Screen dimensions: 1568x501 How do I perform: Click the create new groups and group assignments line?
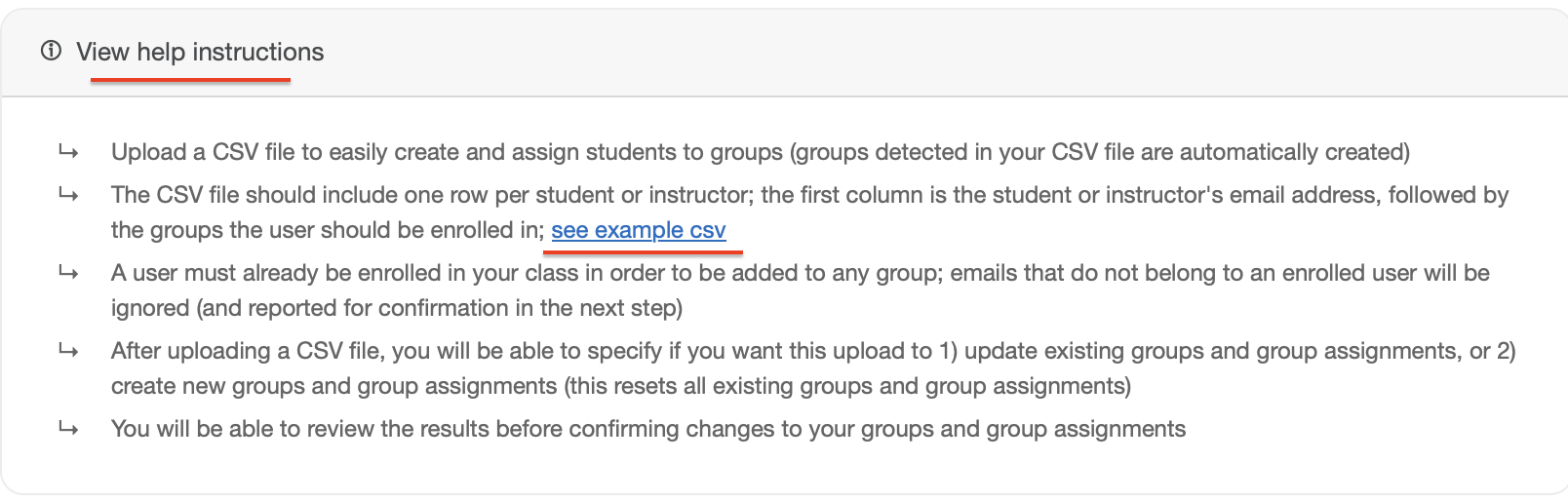tap(621, 386)
